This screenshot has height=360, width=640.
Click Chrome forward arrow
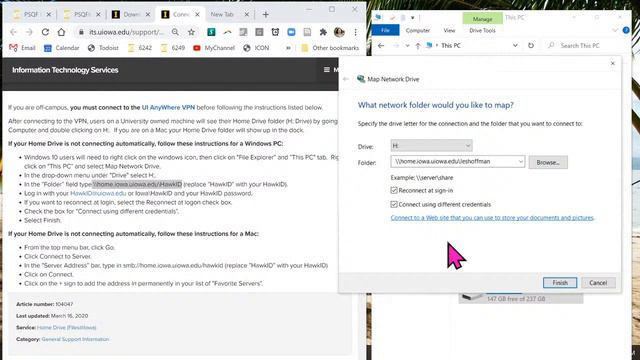coord(29,32)
